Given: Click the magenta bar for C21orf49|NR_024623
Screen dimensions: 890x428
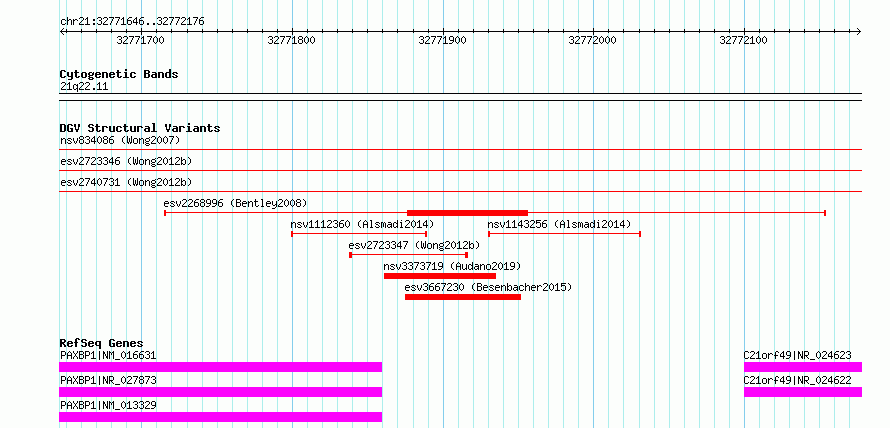Looking at the screenshot, I should coord(803,367).
